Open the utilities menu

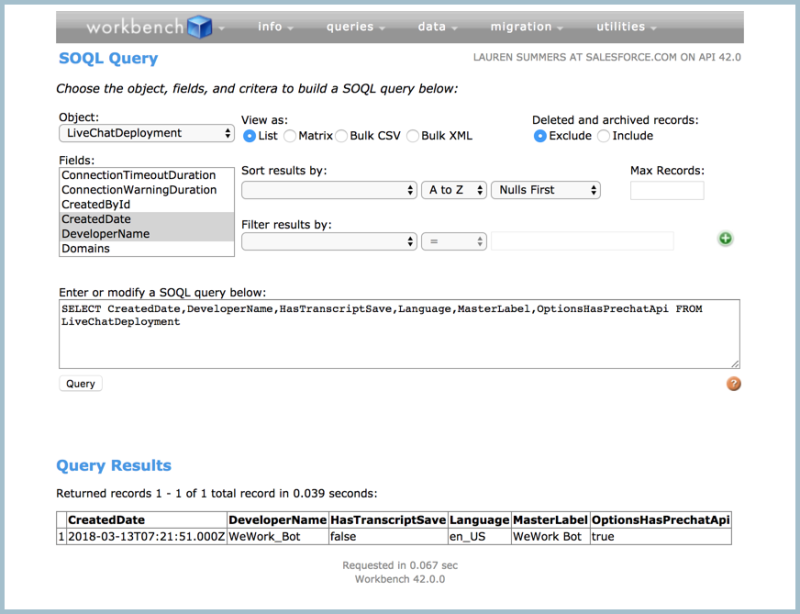[x=626, y=27]
